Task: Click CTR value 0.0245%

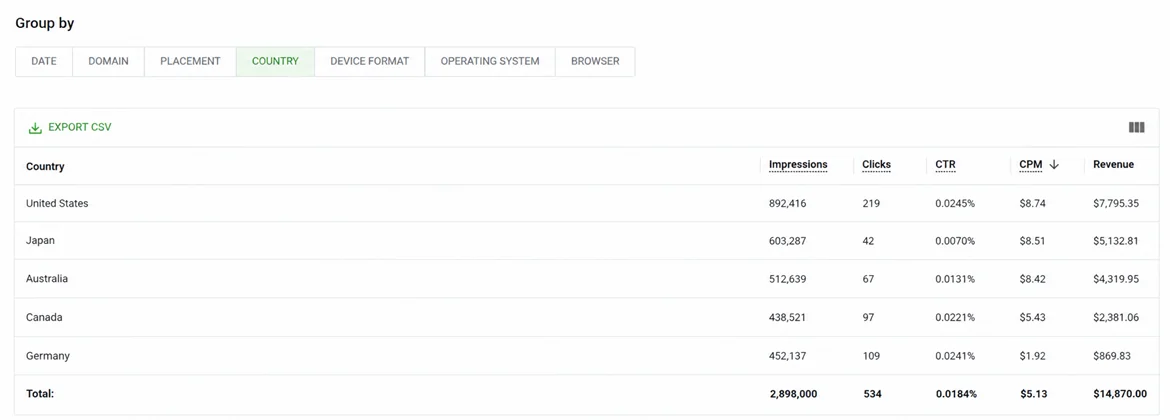Action: [x=955, y=203]
